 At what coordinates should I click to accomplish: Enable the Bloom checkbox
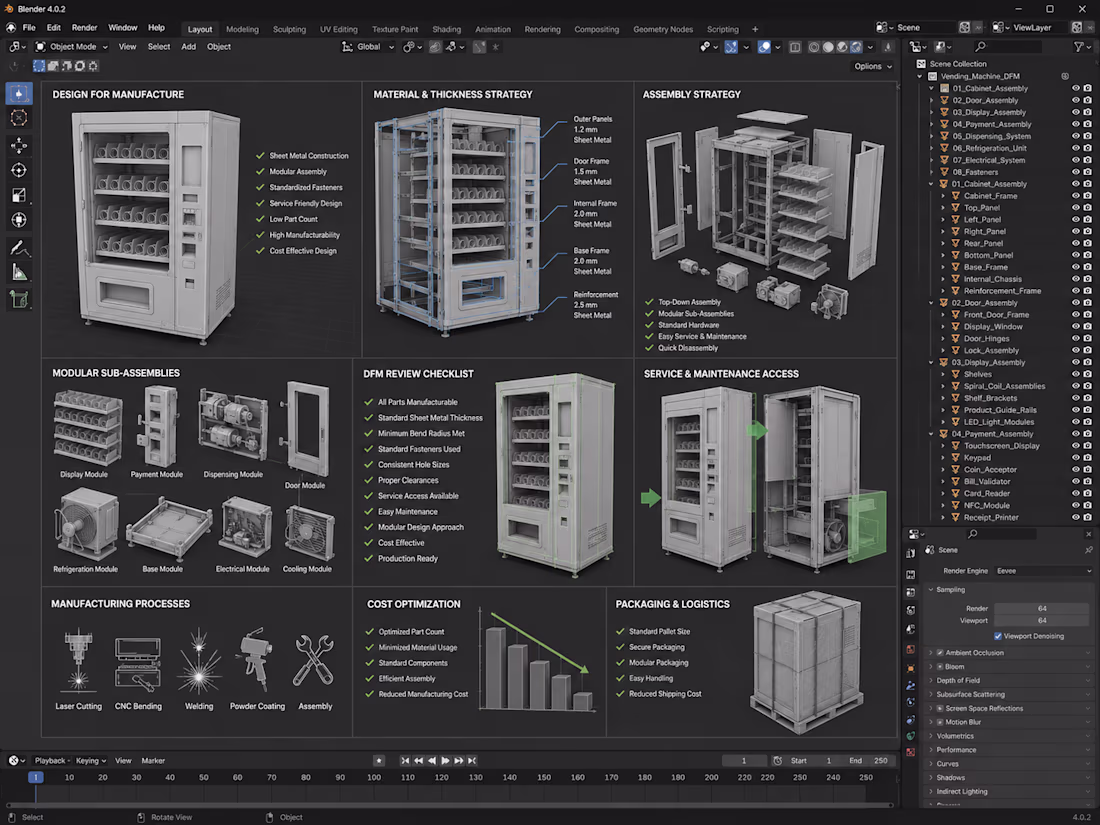coord(940,666)
